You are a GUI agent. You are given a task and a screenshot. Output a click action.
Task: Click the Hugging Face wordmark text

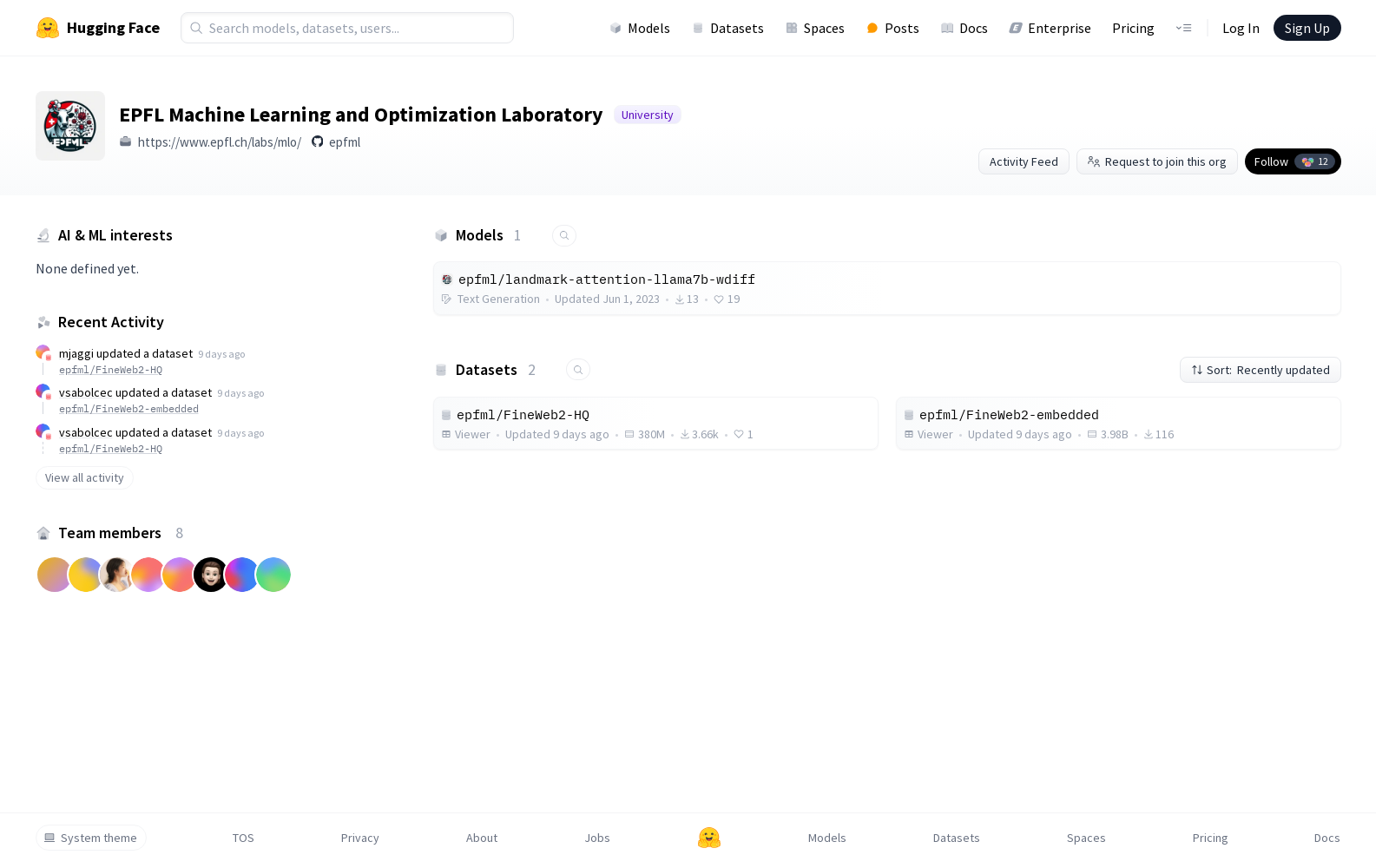point(113,28)
